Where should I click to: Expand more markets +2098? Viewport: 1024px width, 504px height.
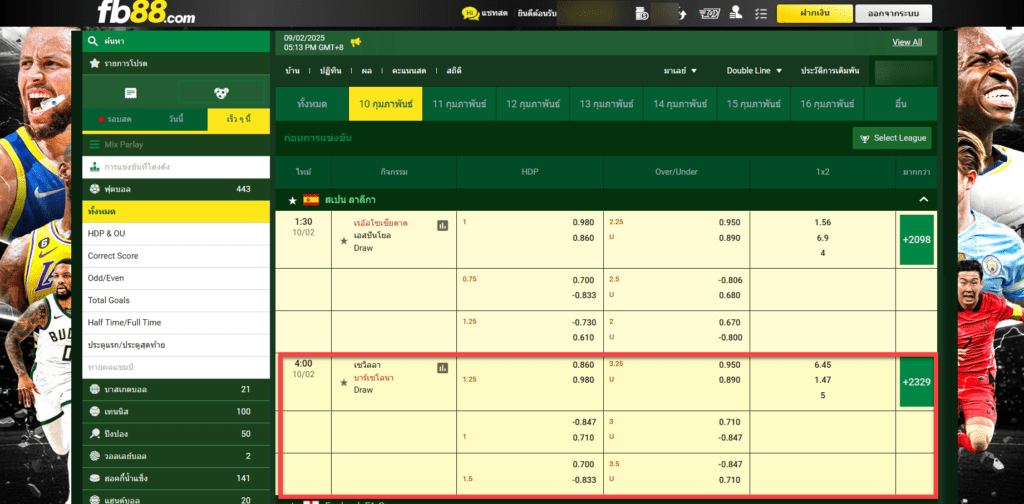pos(916,240)
